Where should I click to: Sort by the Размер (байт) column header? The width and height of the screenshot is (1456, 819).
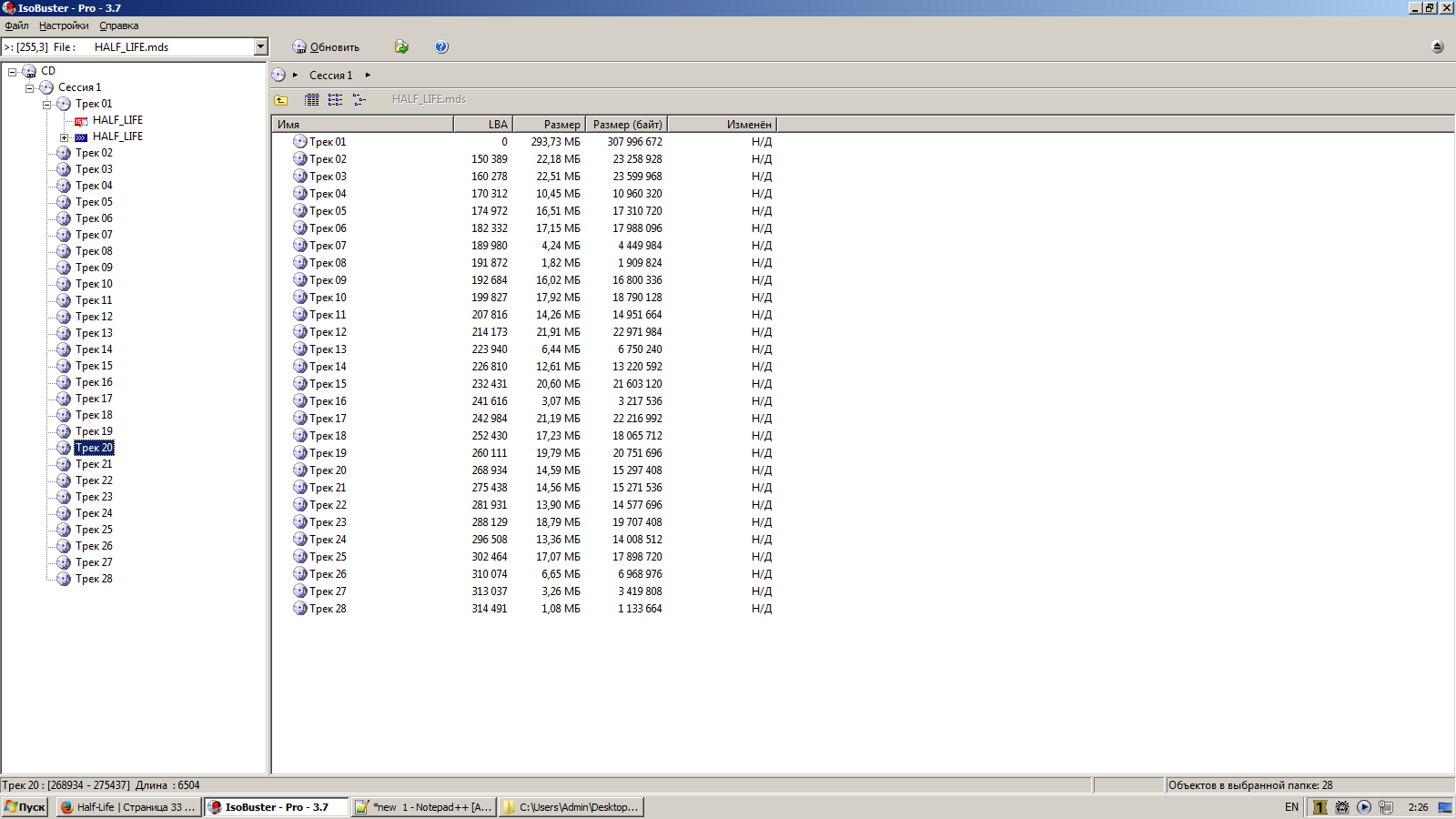tap(627, 125)
